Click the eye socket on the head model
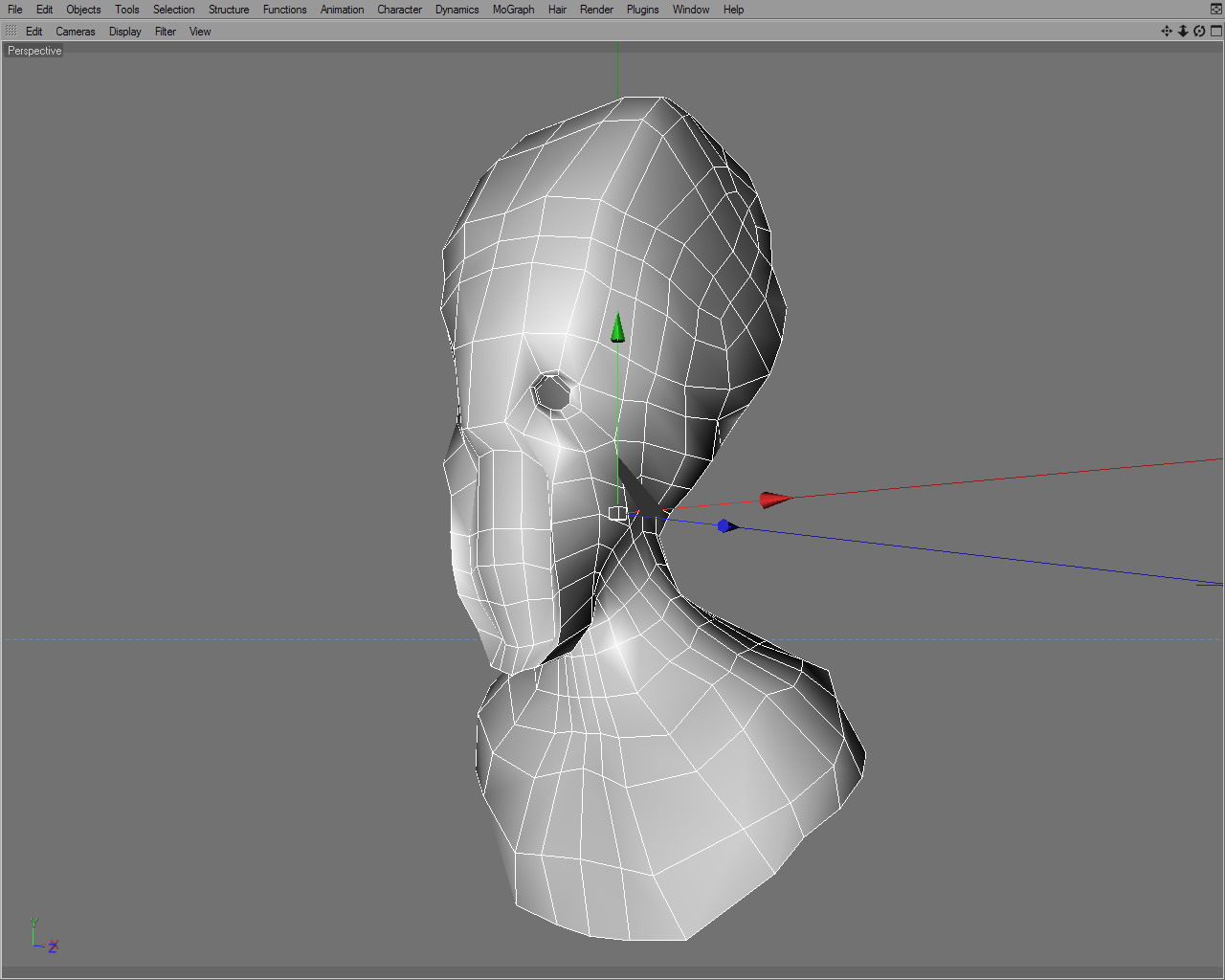 pyautogui.click(x=553, y=393)
